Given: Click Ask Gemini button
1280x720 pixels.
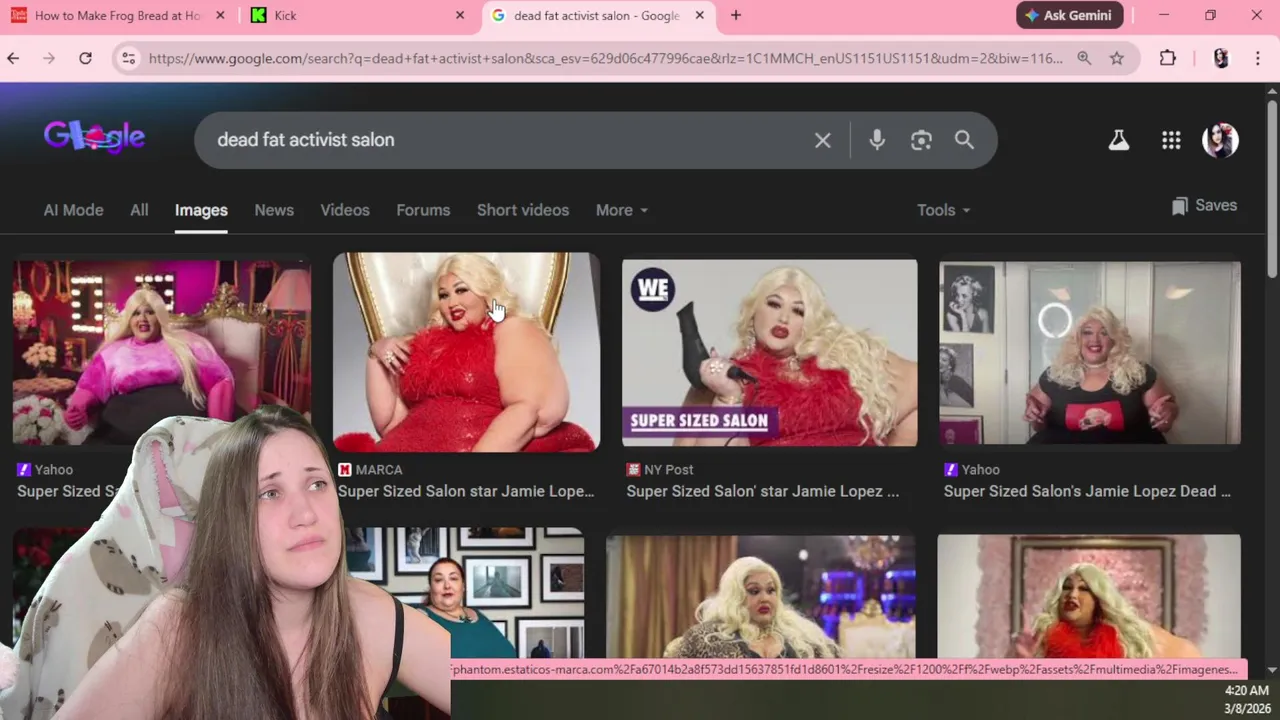Looking at the screenshot, I should (x=1070, y=15).
